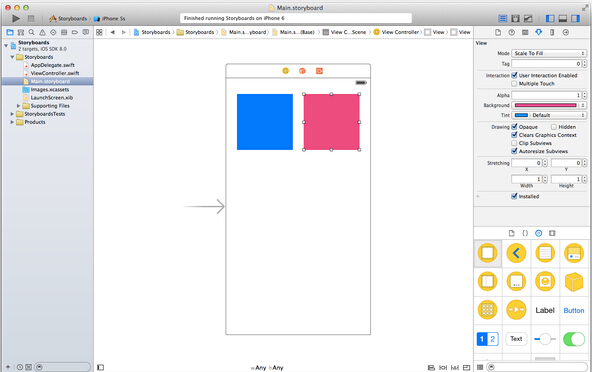
Task: Collapse the Storyboards project root
Action: 6,45
